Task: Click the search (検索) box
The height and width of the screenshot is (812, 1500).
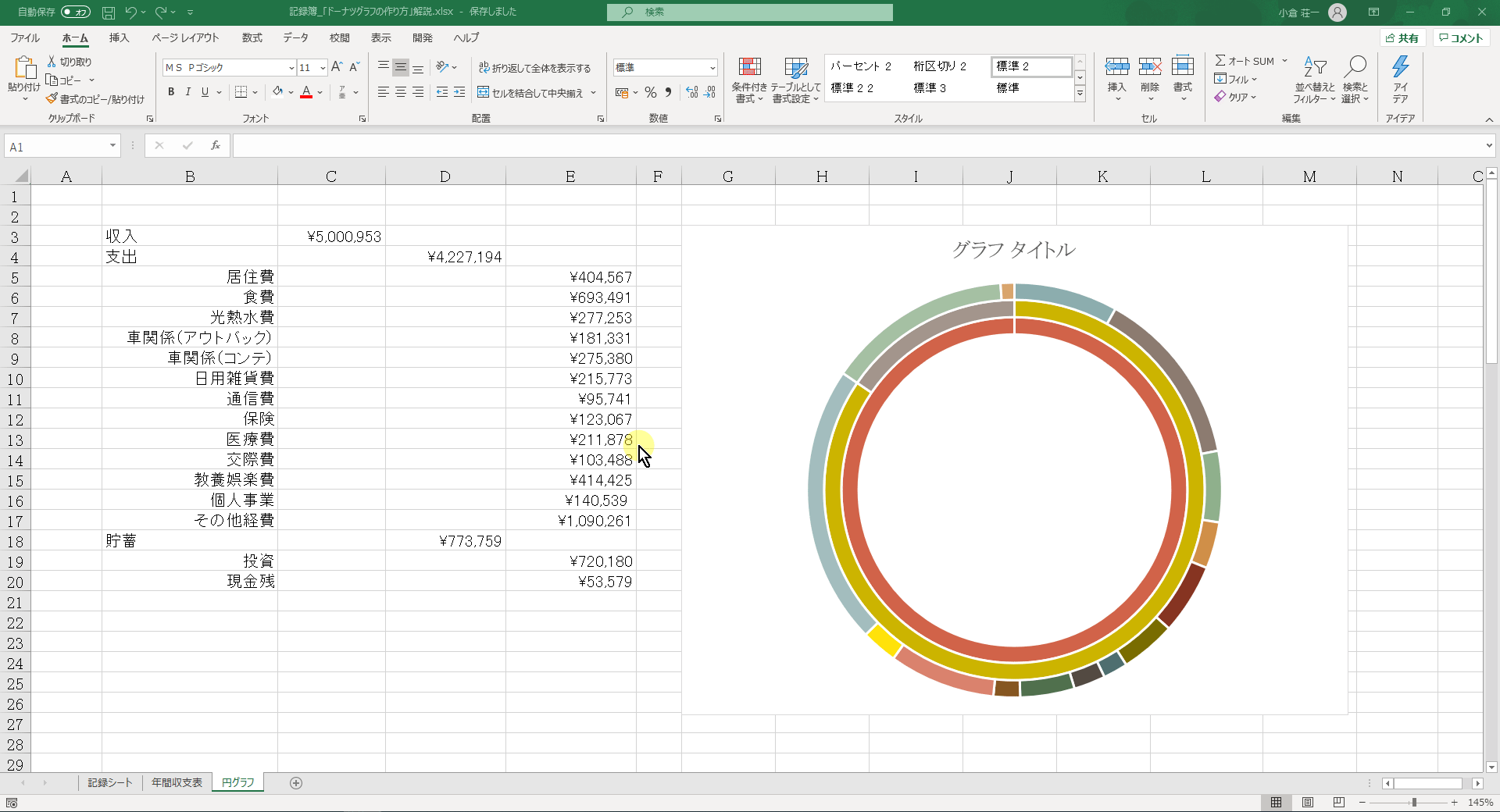Action: click(x=750, y=12)
